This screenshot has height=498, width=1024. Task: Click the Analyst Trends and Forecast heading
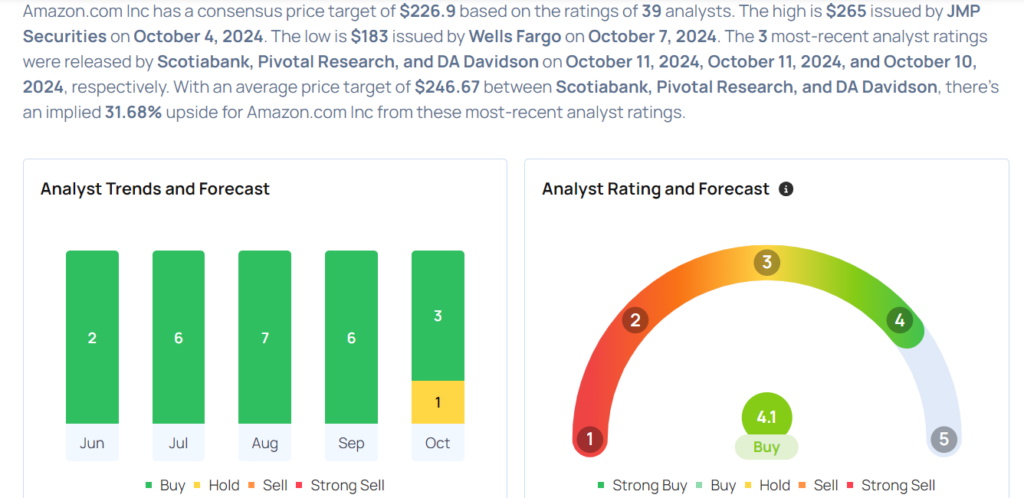pos(155,189)
